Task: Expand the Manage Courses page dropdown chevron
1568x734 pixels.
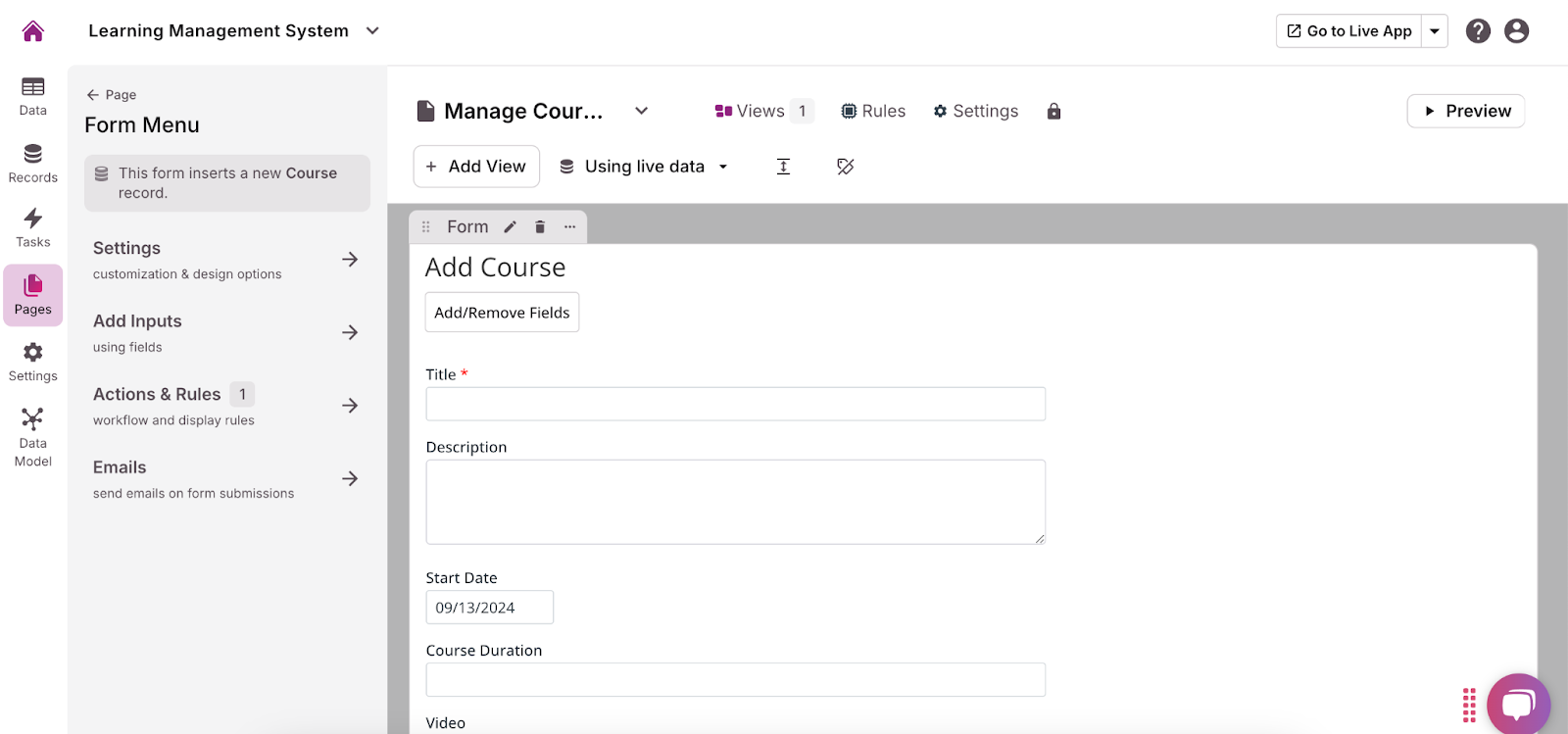Action: point(642,111)
